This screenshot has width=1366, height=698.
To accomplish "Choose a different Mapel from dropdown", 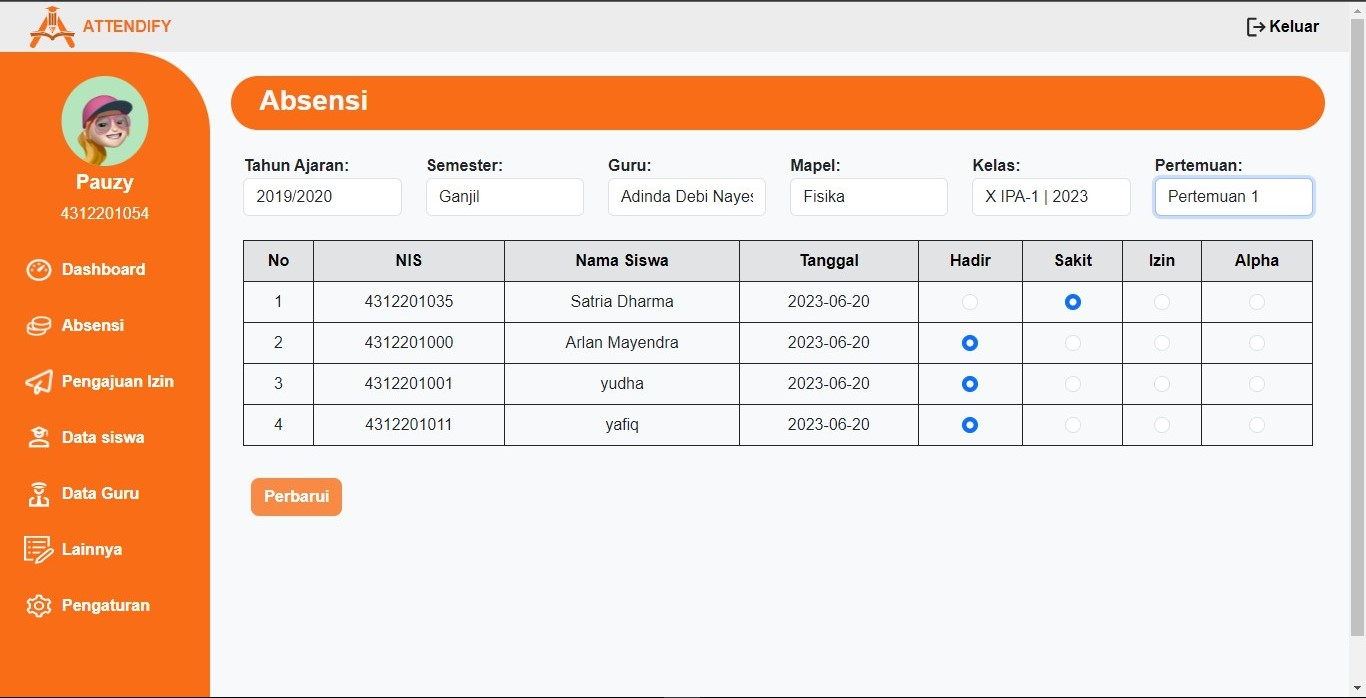I will (868, 197).
